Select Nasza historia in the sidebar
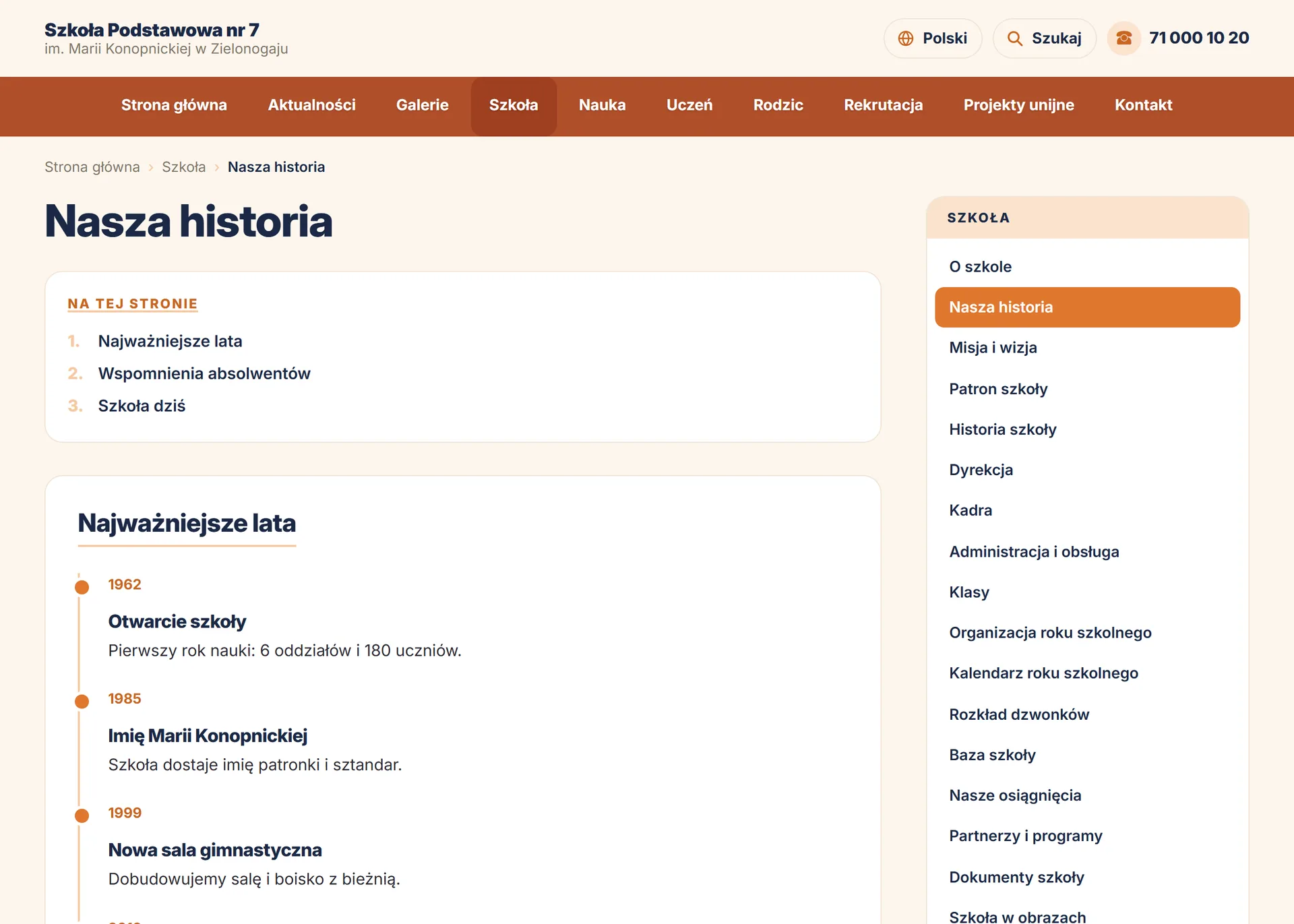 click(x=1087, y=307)
